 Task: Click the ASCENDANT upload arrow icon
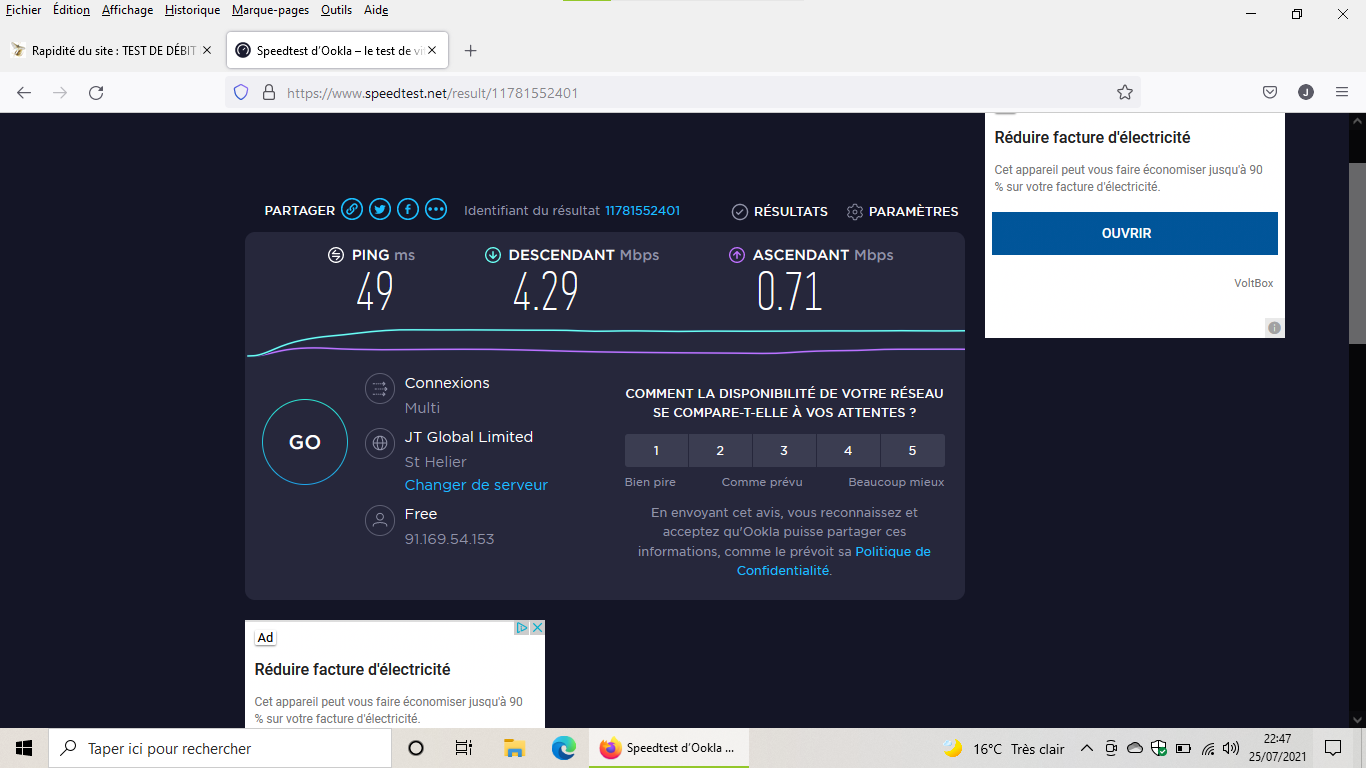point(737,255)
